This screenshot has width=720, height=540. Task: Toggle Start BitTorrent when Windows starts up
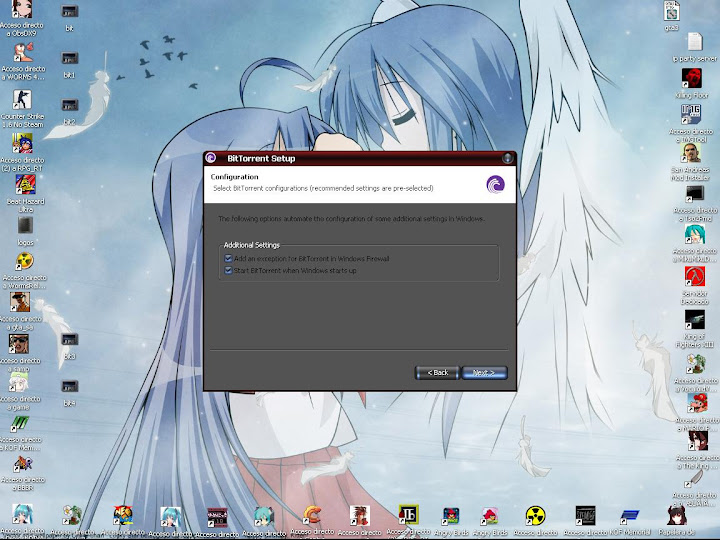coord(228,270)
